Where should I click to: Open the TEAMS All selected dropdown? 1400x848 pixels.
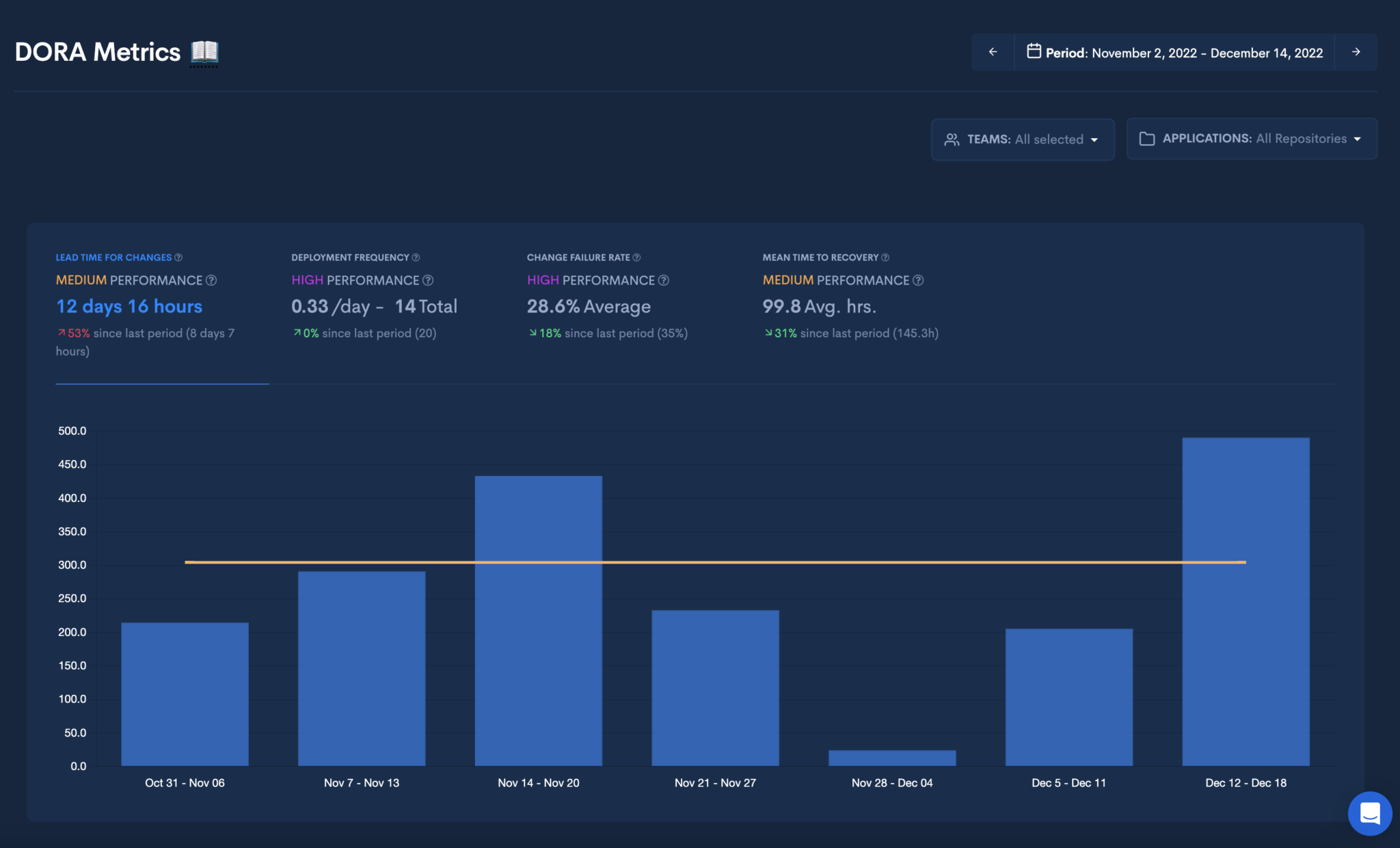[x=1022, y=139]
